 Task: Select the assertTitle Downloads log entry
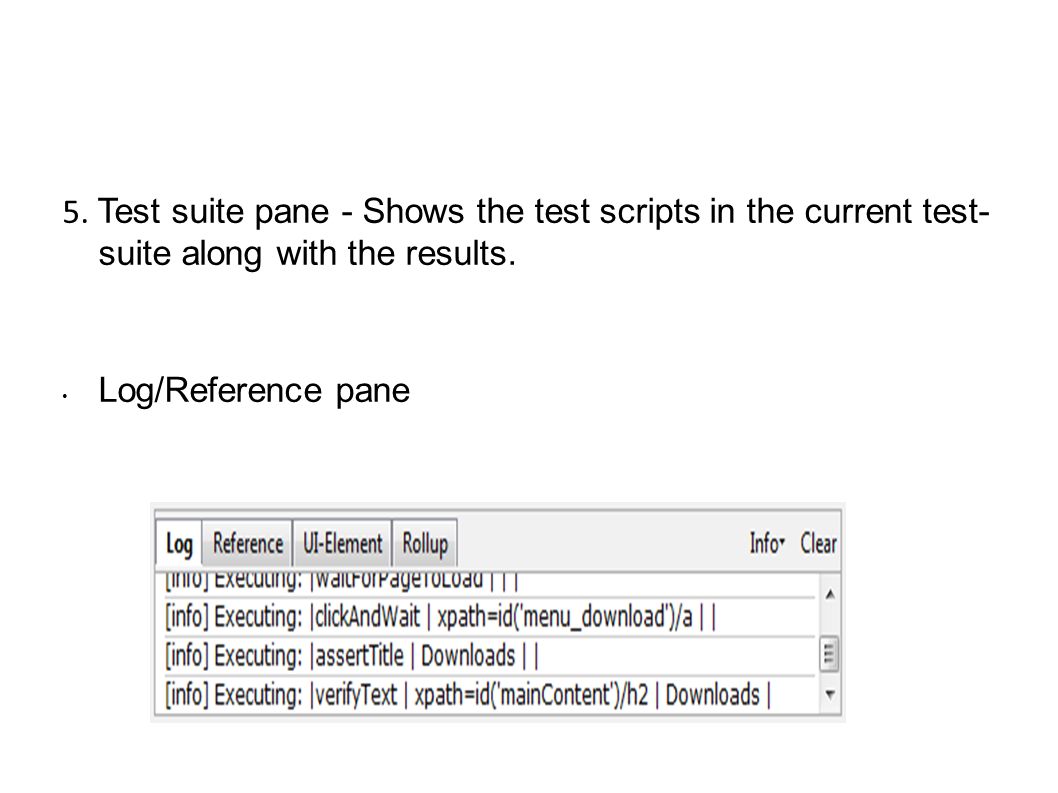(490, 656)
